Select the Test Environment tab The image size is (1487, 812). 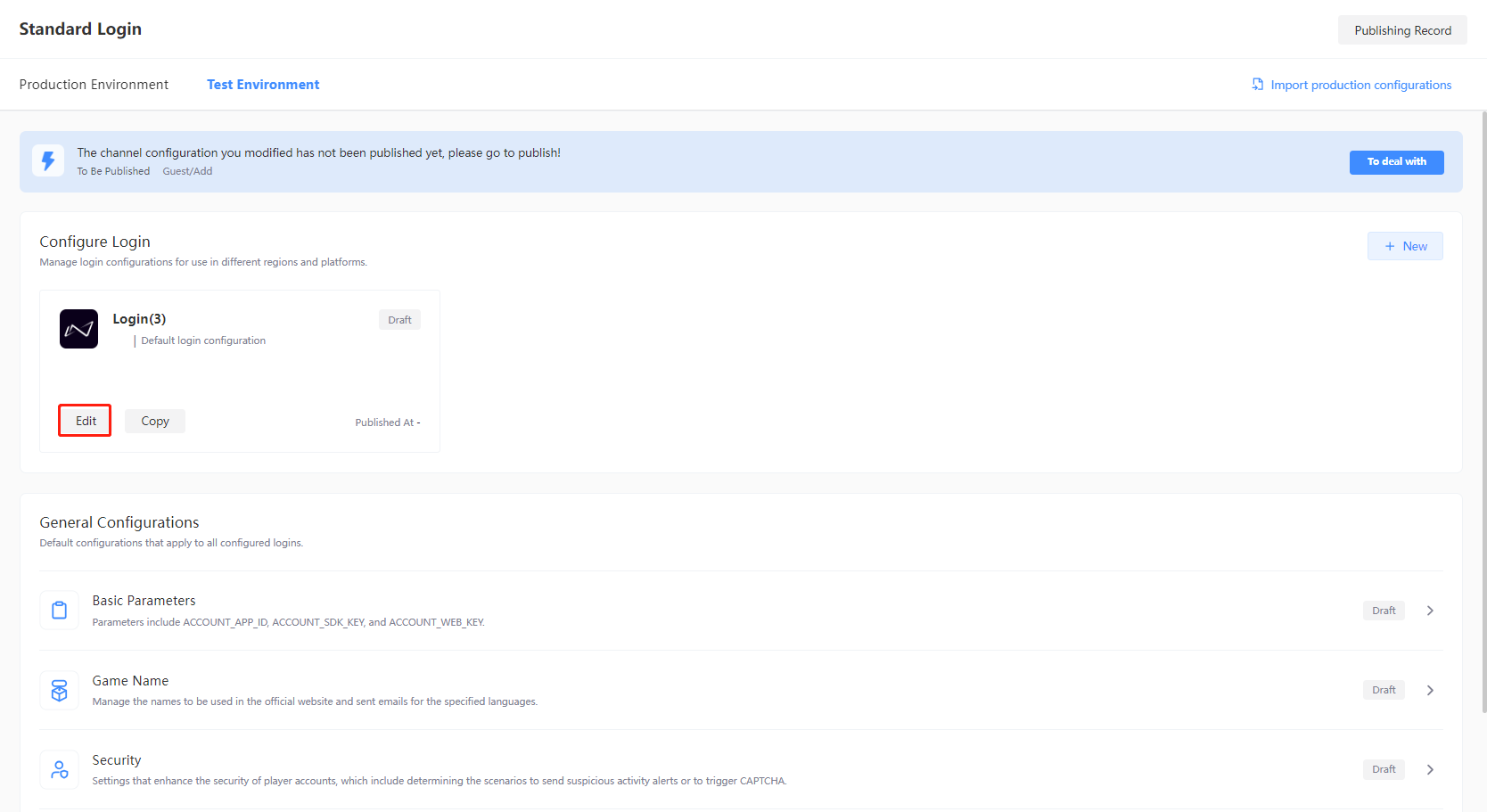coord(263,85)
